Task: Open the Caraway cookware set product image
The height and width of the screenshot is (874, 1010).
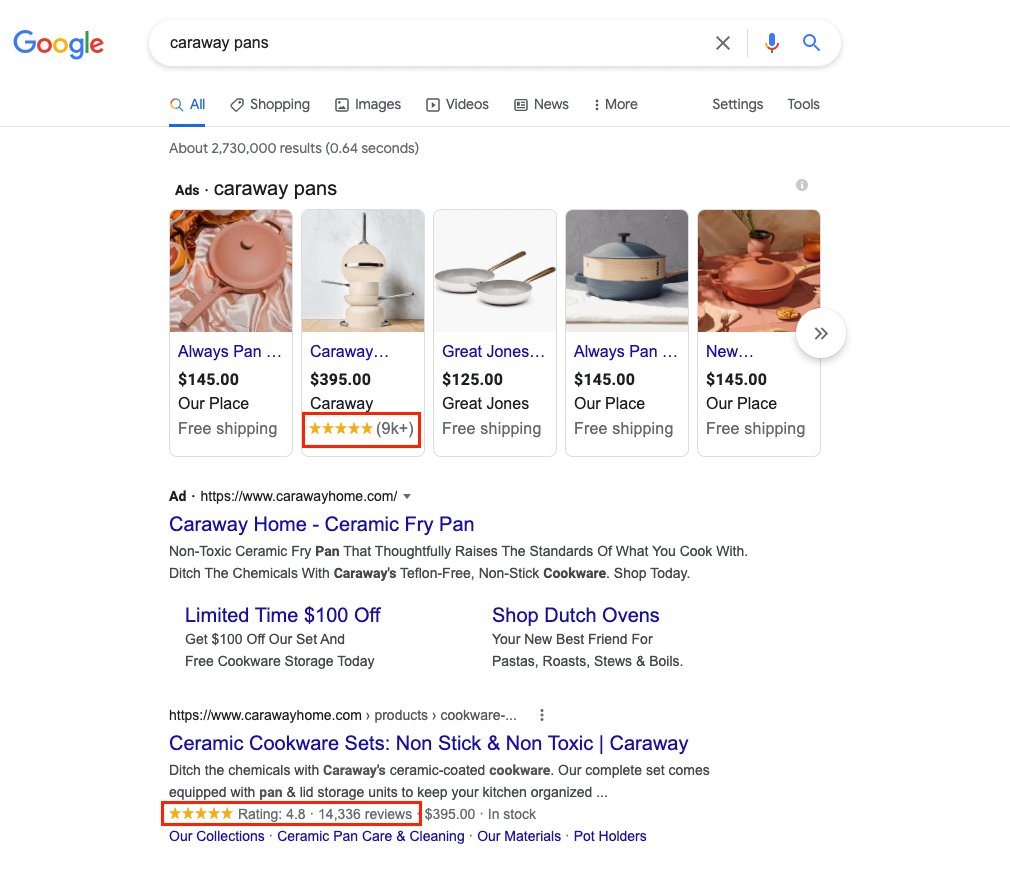Action: point(363,271)
